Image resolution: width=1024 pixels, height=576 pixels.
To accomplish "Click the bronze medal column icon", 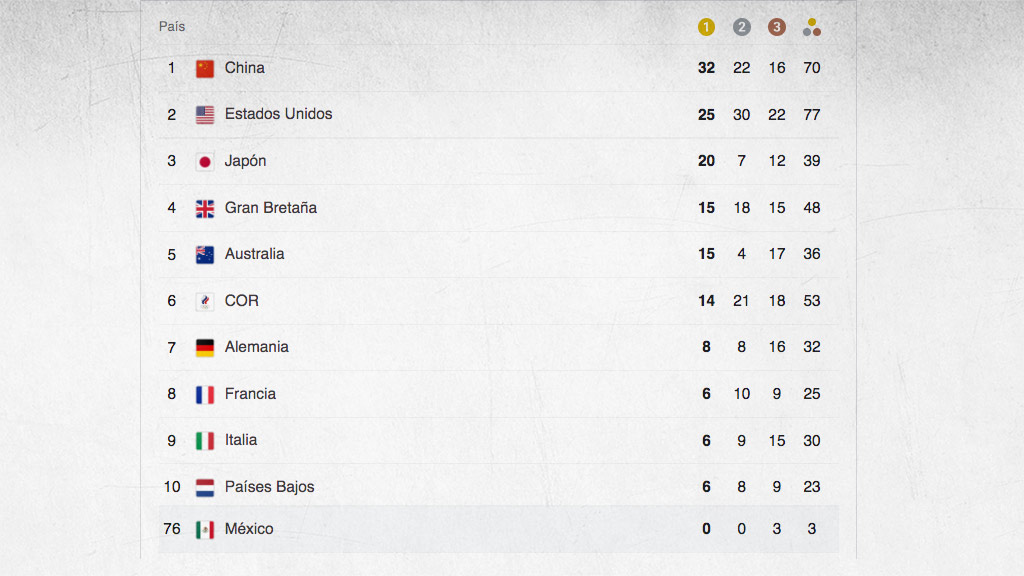I will [776, 27].
